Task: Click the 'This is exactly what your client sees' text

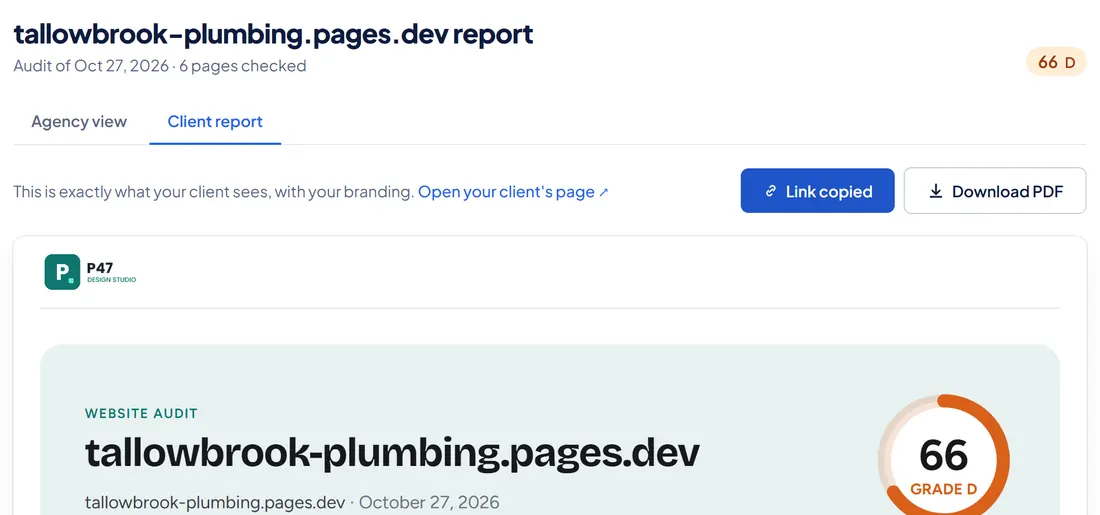Action: pyautogui.click(x=214, y=192)
